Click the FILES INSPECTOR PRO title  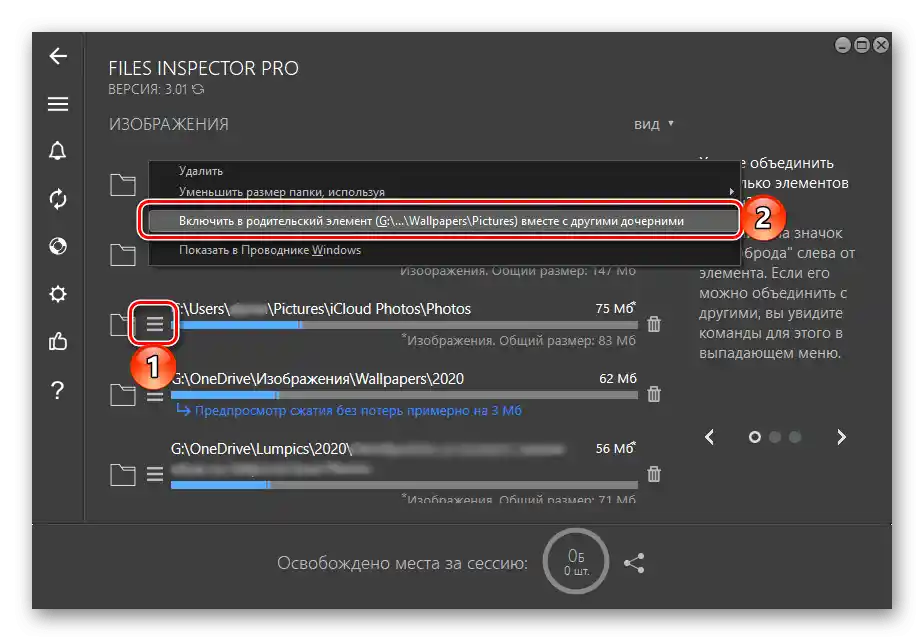[x=203, y=68]
